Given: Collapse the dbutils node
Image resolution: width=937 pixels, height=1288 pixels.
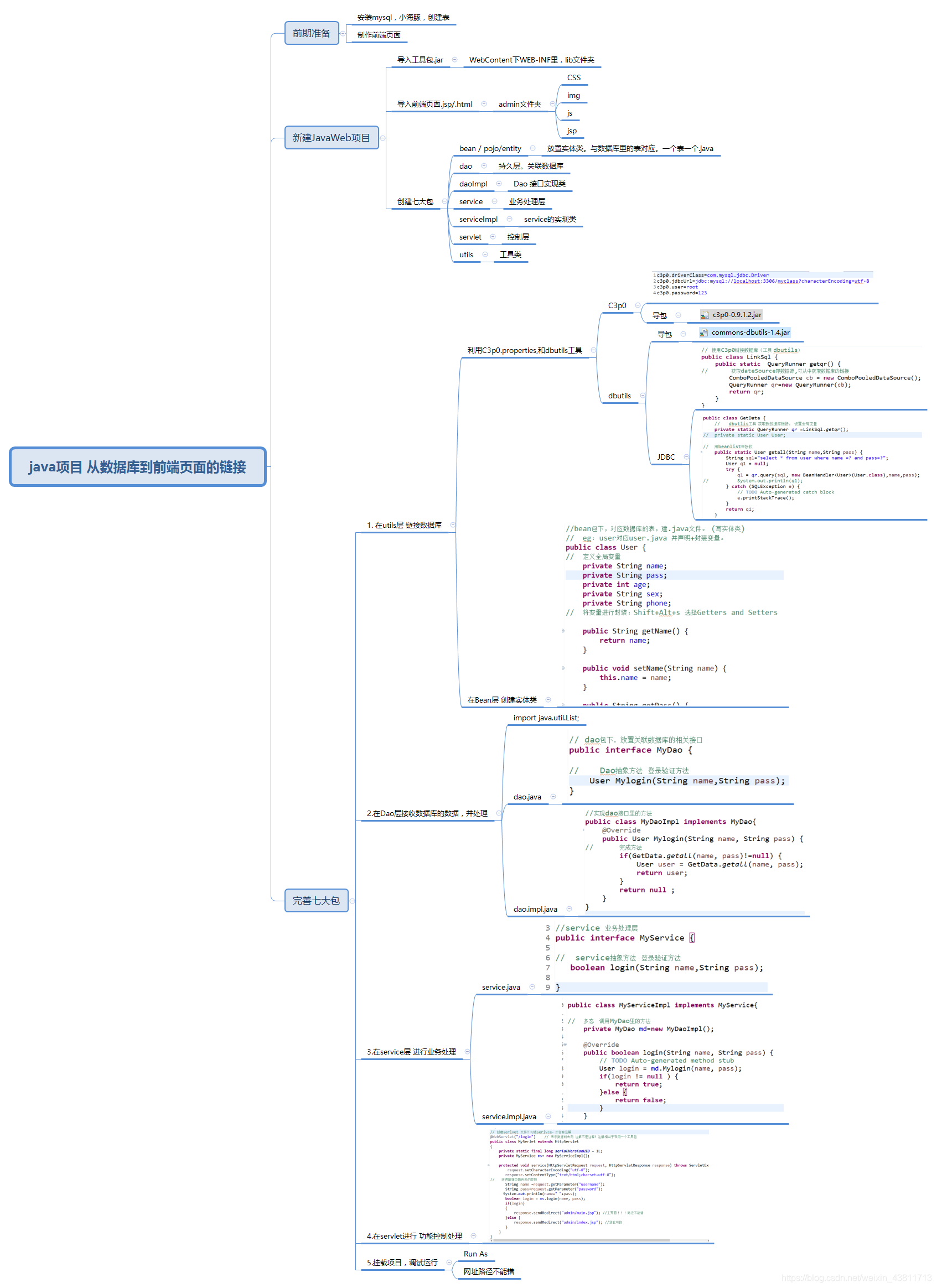Looking at the screenshot, I should click(643, 396).
